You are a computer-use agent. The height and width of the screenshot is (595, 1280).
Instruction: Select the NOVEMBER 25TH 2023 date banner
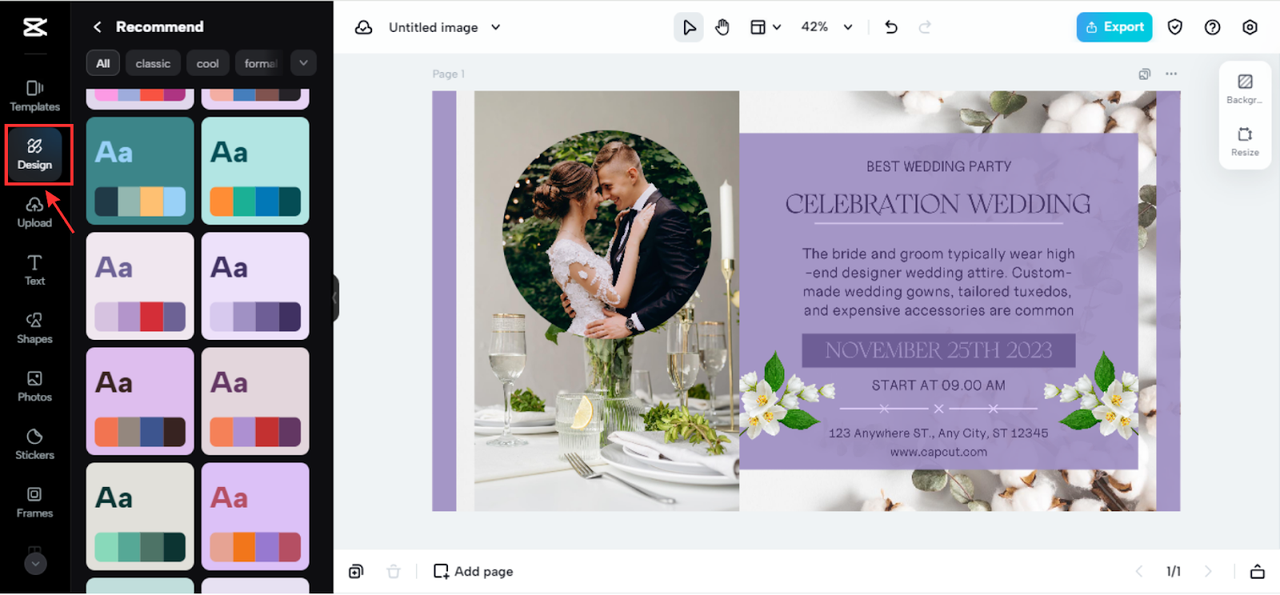coord(938,350)
